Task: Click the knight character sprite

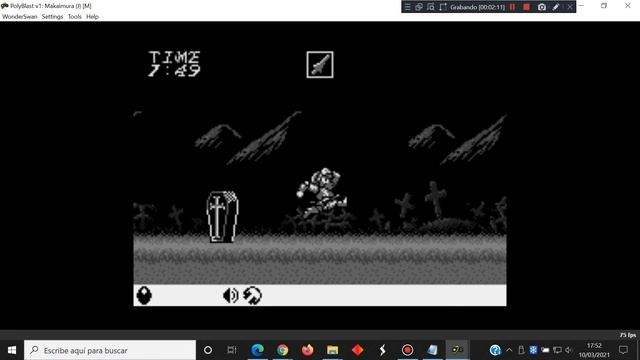Action: [322, 193]
